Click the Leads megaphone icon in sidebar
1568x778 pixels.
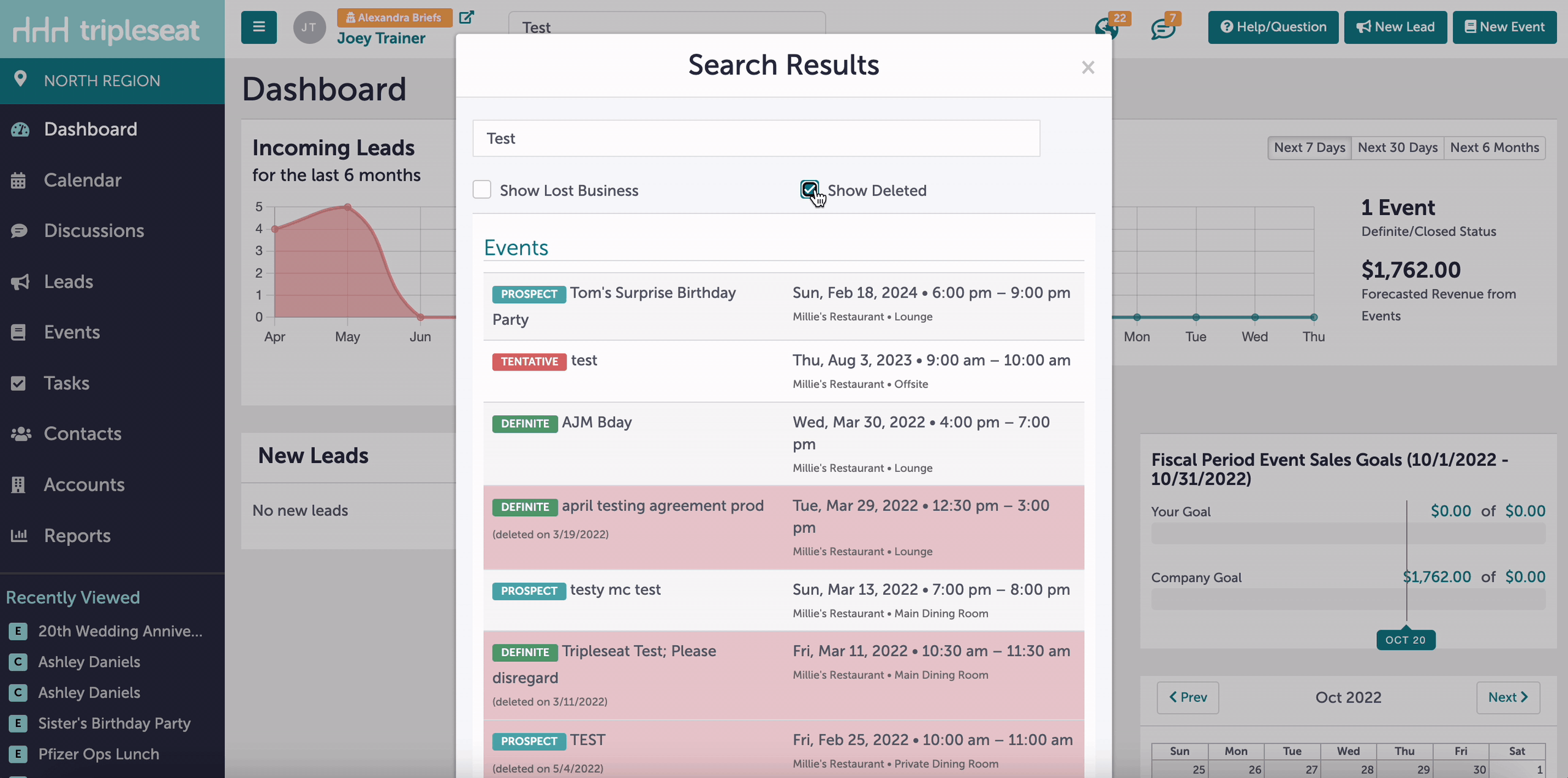pyautogui.click(x=20, y=282)
